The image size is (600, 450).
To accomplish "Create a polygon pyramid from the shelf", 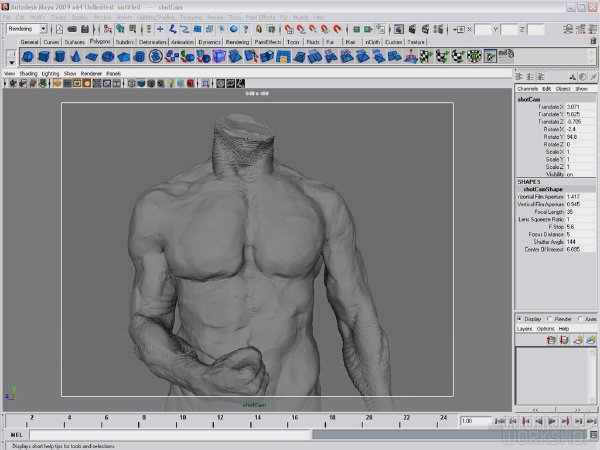I will click(x=124, y=57).
